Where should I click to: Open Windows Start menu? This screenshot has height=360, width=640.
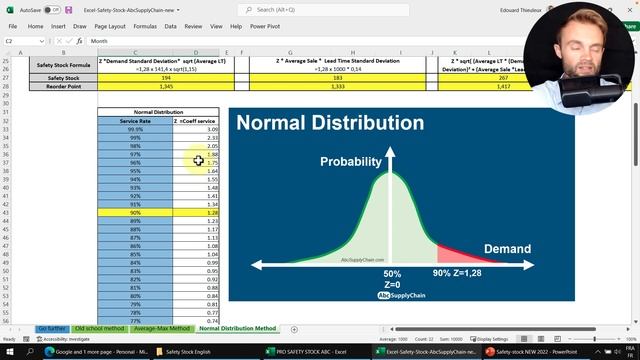tap(10, 351)
